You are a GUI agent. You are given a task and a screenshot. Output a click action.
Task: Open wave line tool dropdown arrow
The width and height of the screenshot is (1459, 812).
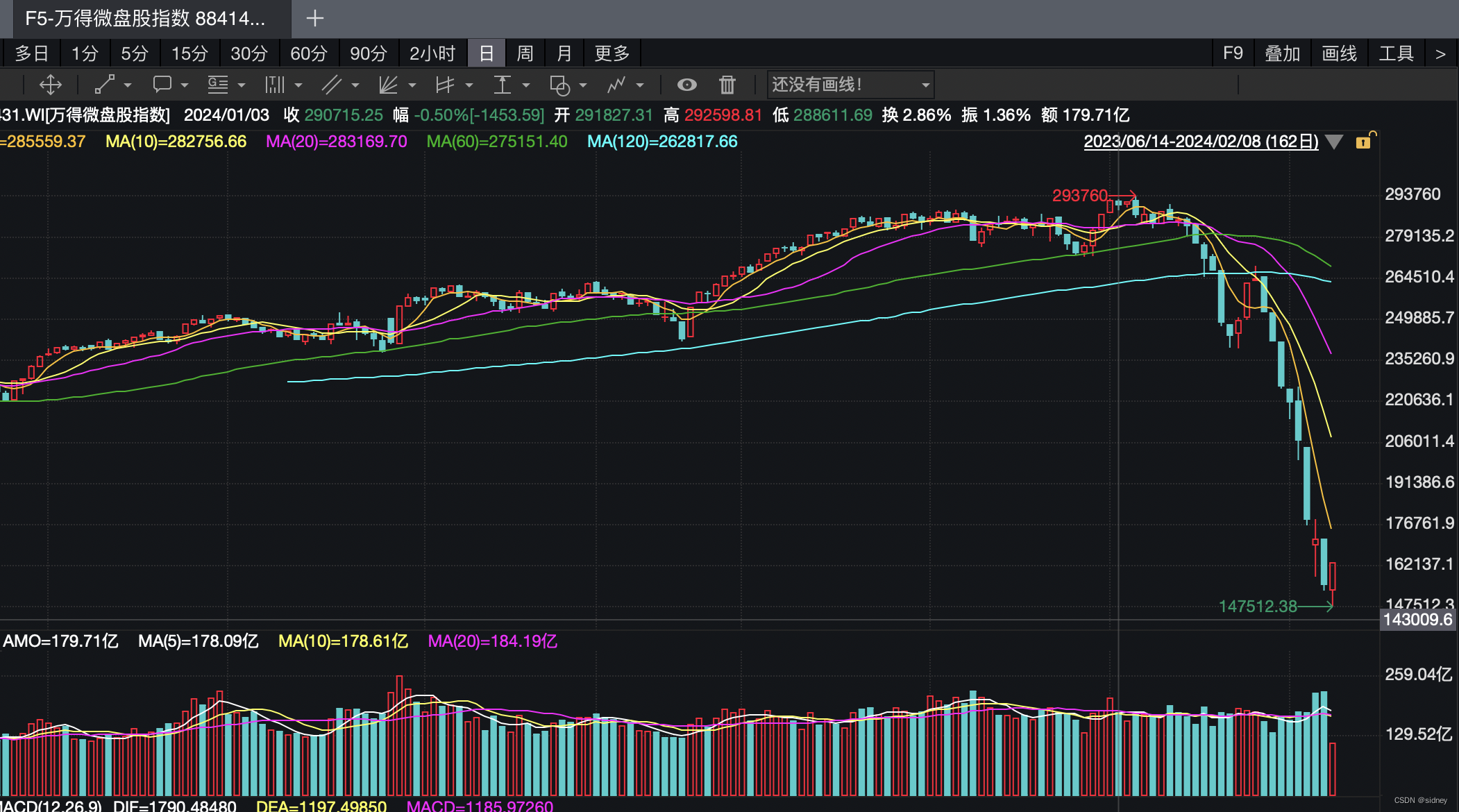[640, 85]
